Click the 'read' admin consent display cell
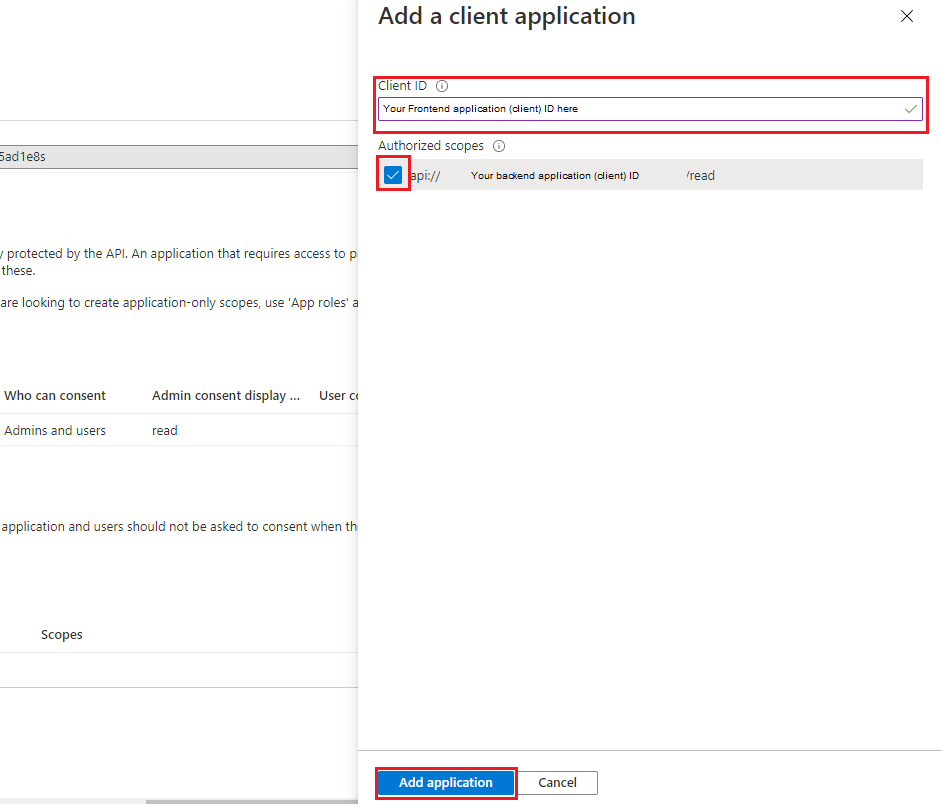942x804 pixels. (165, 430)
